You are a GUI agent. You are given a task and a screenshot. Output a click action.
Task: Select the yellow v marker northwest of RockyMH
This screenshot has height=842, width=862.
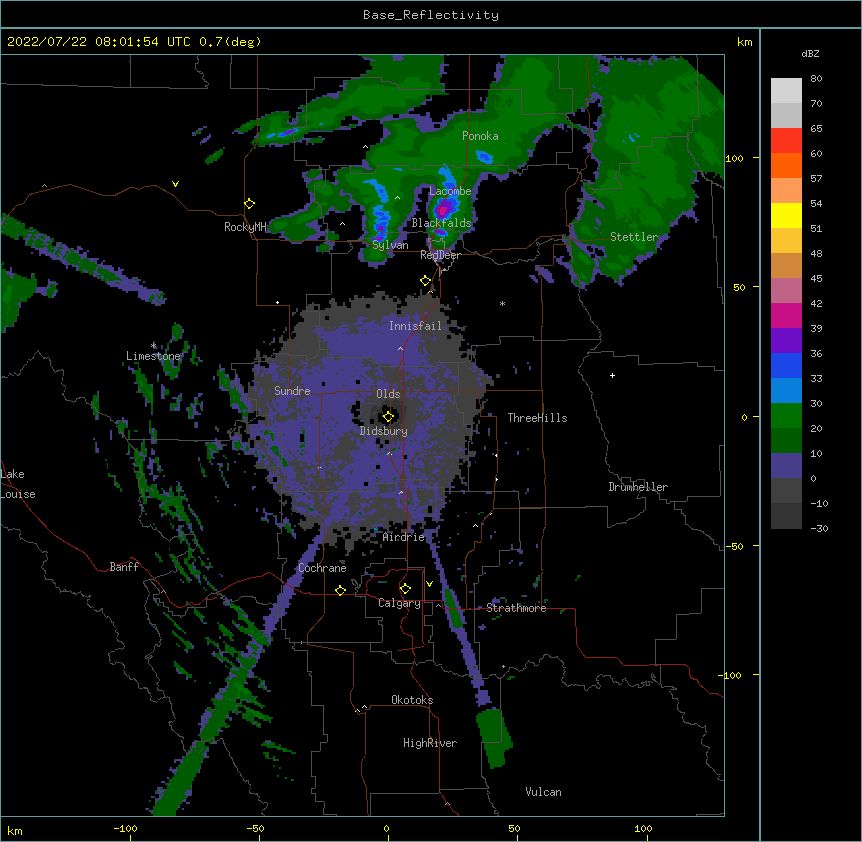175,184
